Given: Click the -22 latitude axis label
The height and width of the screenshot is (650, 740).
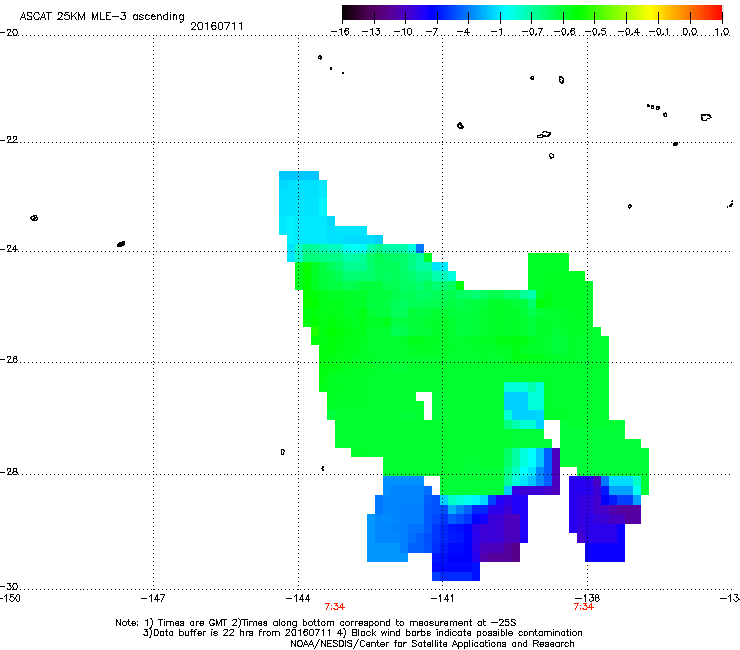Looking at the screenshot, I should pos(9,140).
